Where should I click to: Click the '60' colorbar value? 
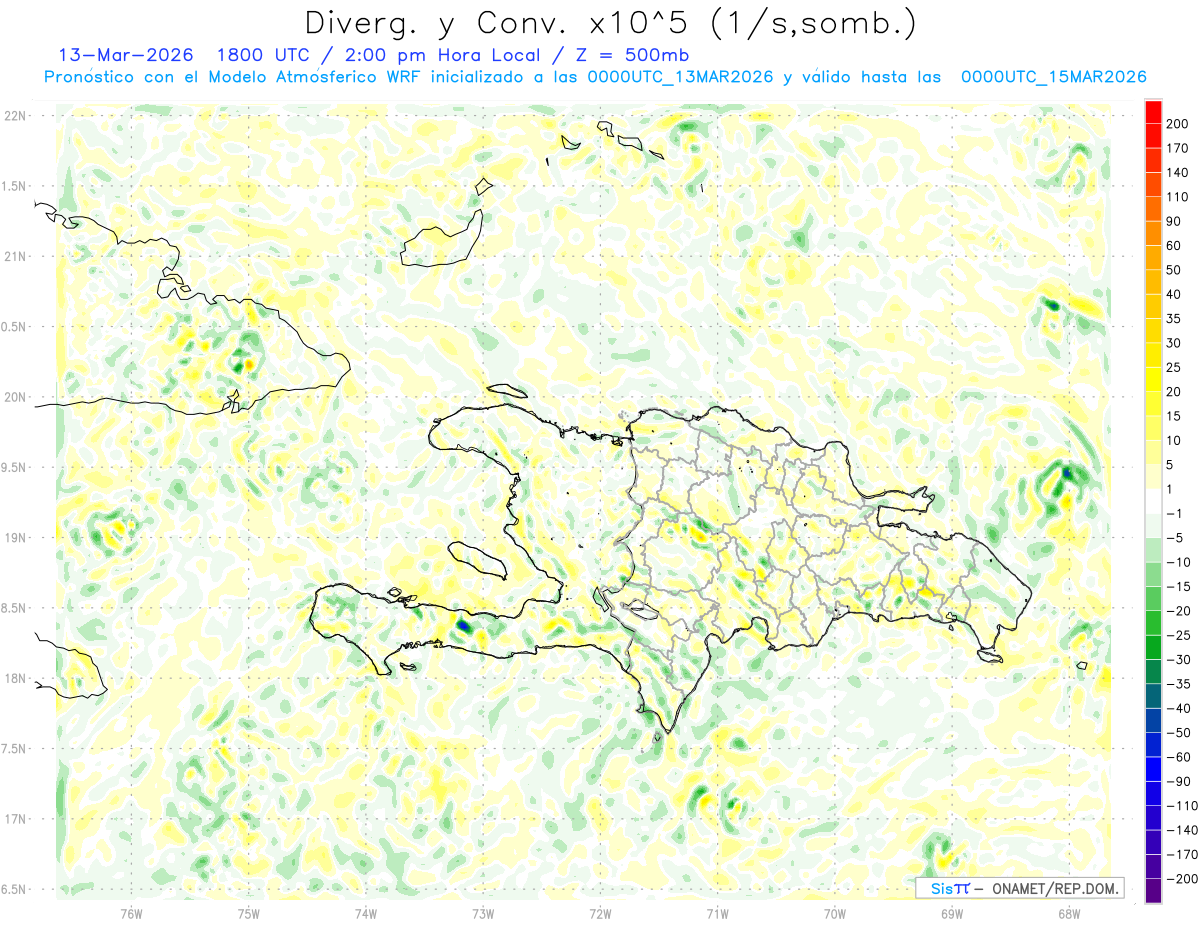(1175, 245)
